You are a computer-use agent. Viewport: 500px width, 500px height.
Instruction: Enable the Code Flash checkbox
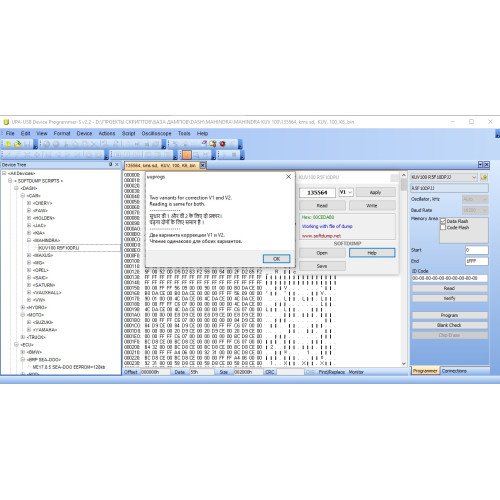click(443, 227)
